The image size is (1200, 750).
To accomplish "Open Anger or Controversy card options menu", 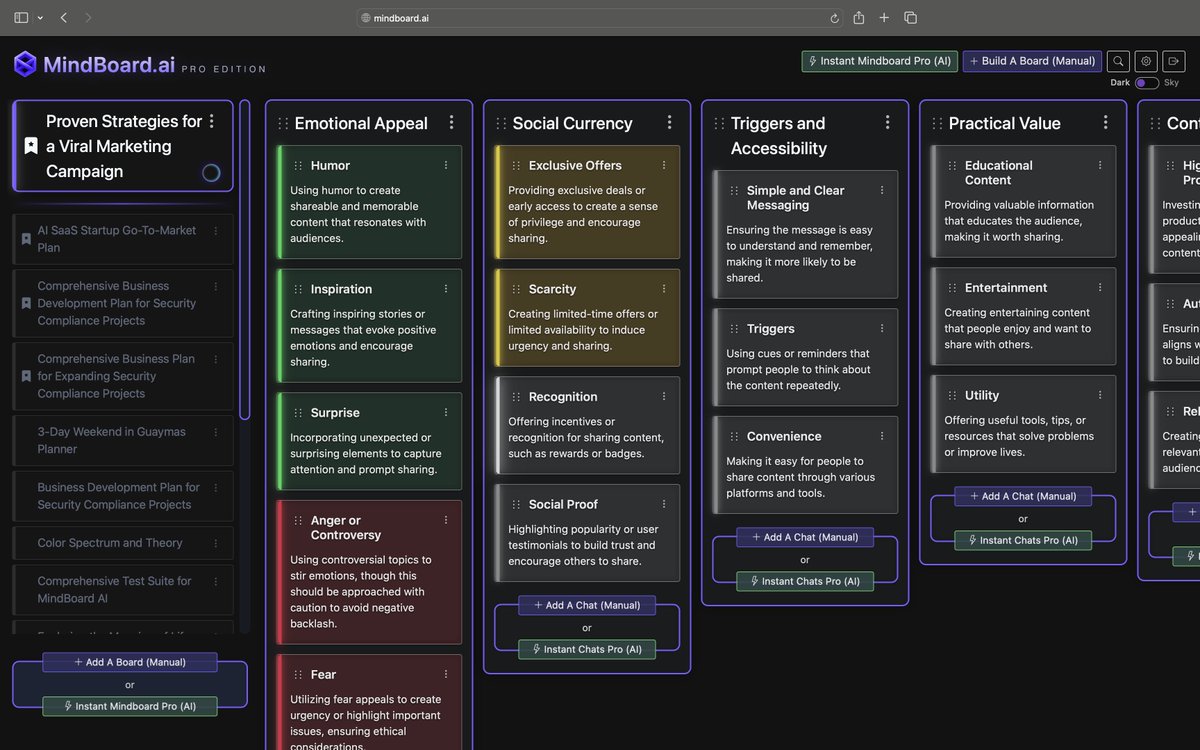I will [446, 520].
